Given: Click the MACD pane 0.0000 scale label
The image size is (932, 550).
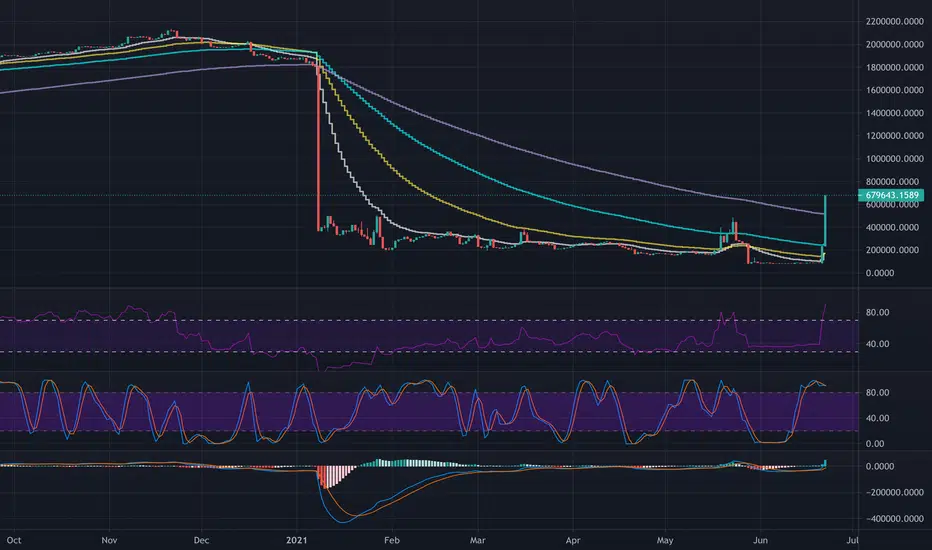Looking at the screenshot, I should coord(880,466).
